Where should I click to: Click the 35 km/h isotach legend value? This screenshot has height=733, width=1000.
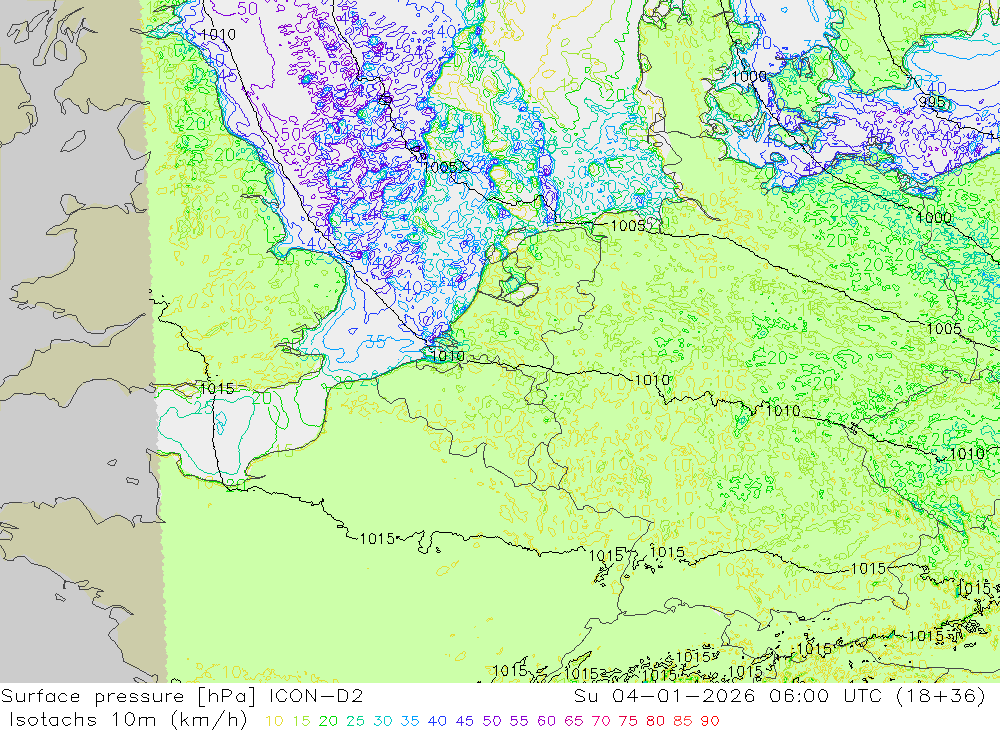409,721
